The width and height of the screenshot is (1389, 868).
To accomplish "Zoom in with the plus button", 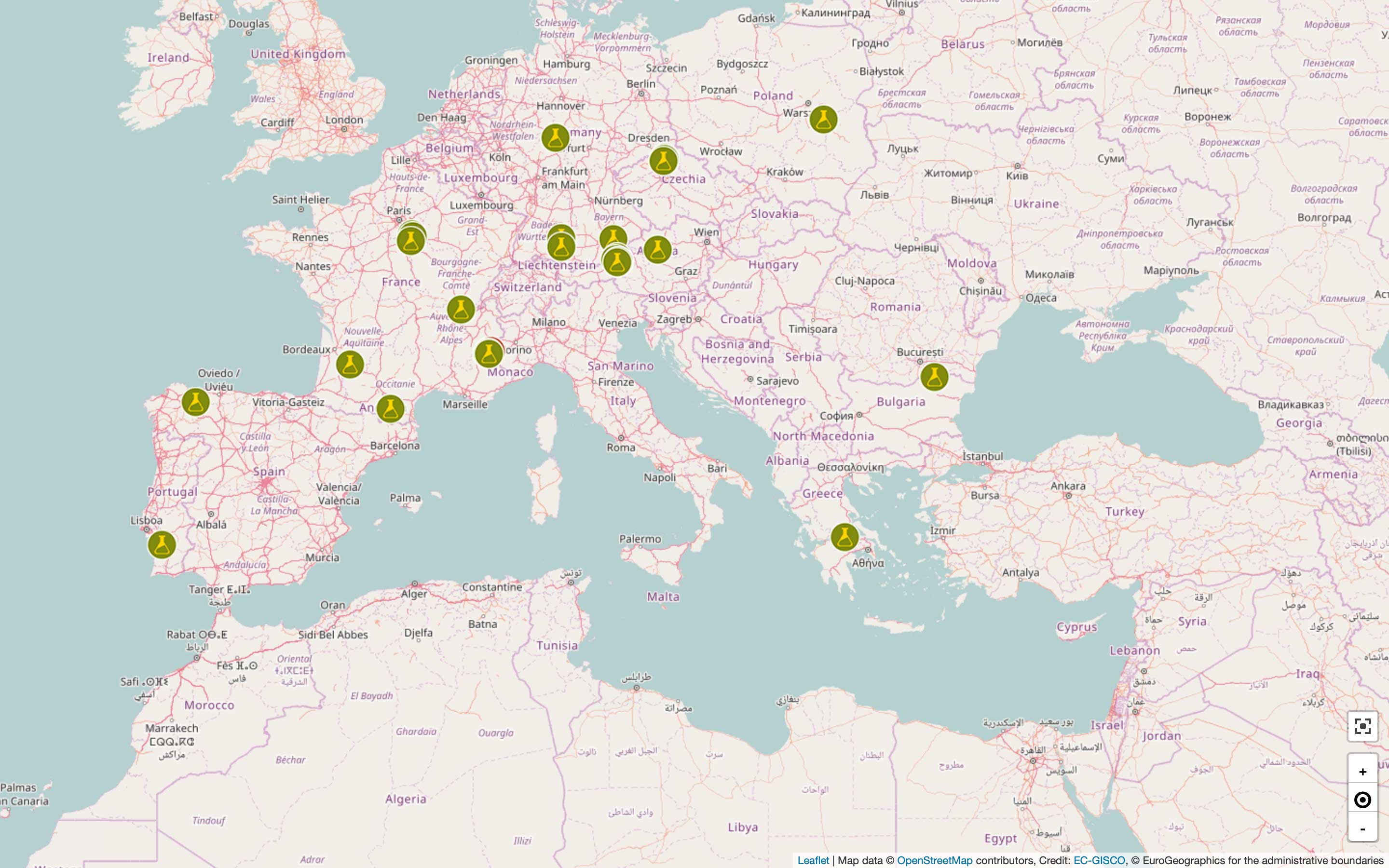I will [x=1362, y=772].
